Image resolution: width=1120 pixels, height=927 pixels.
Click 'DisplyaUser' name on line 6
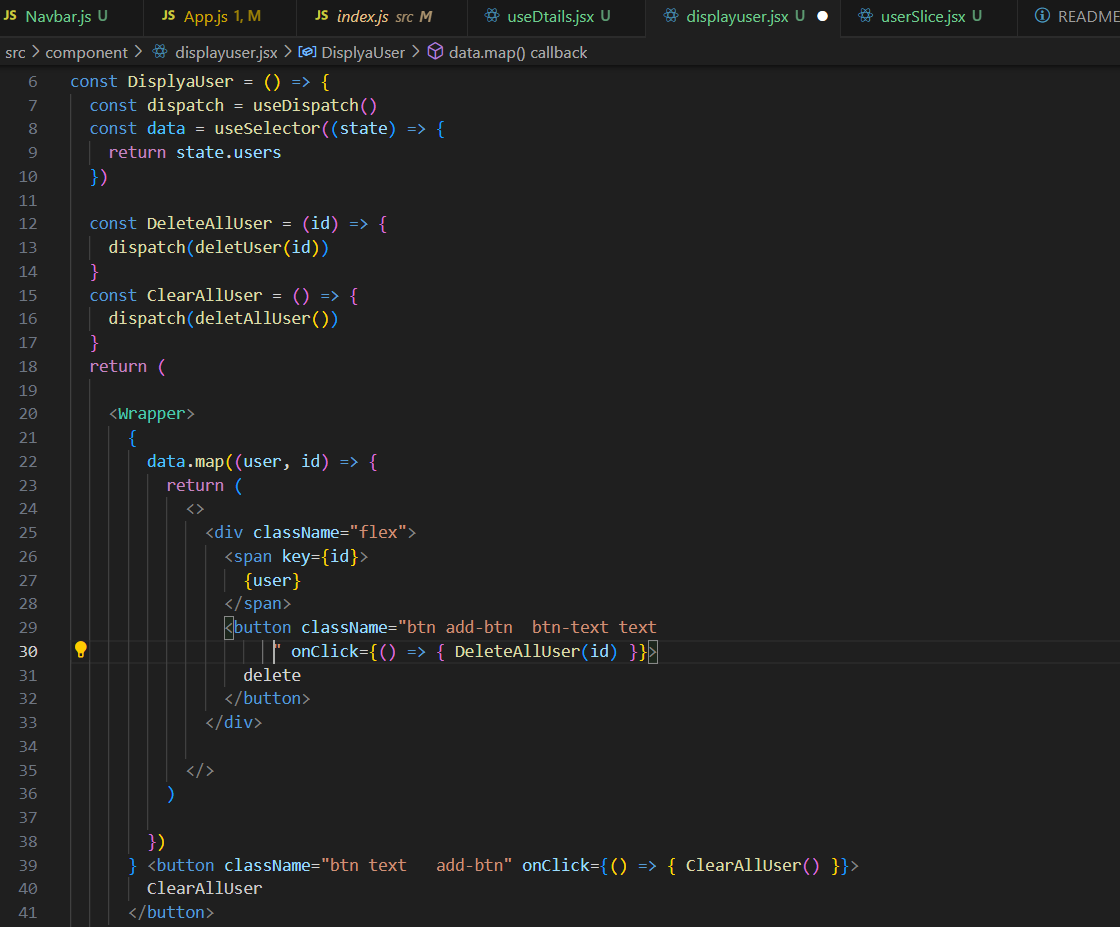pos(180,81)
